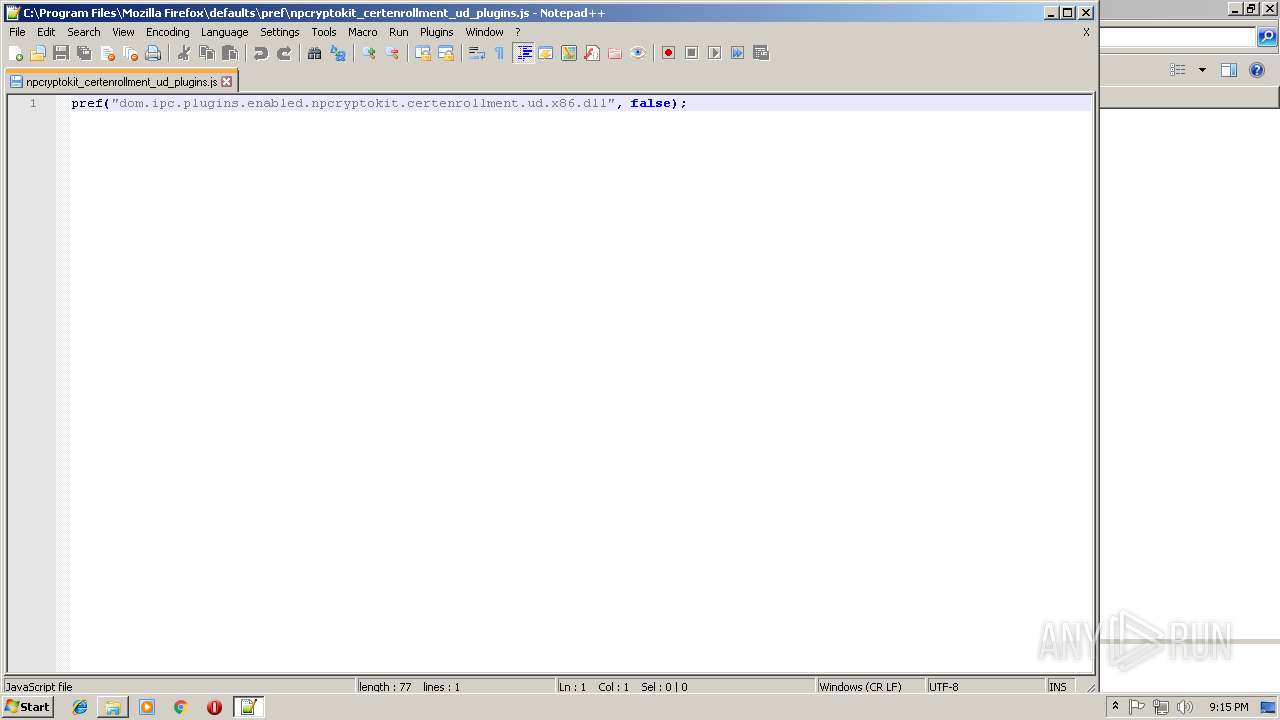Zoom in using the toolbar icon
Screen dimensions: 1280x720
(368, 53)
